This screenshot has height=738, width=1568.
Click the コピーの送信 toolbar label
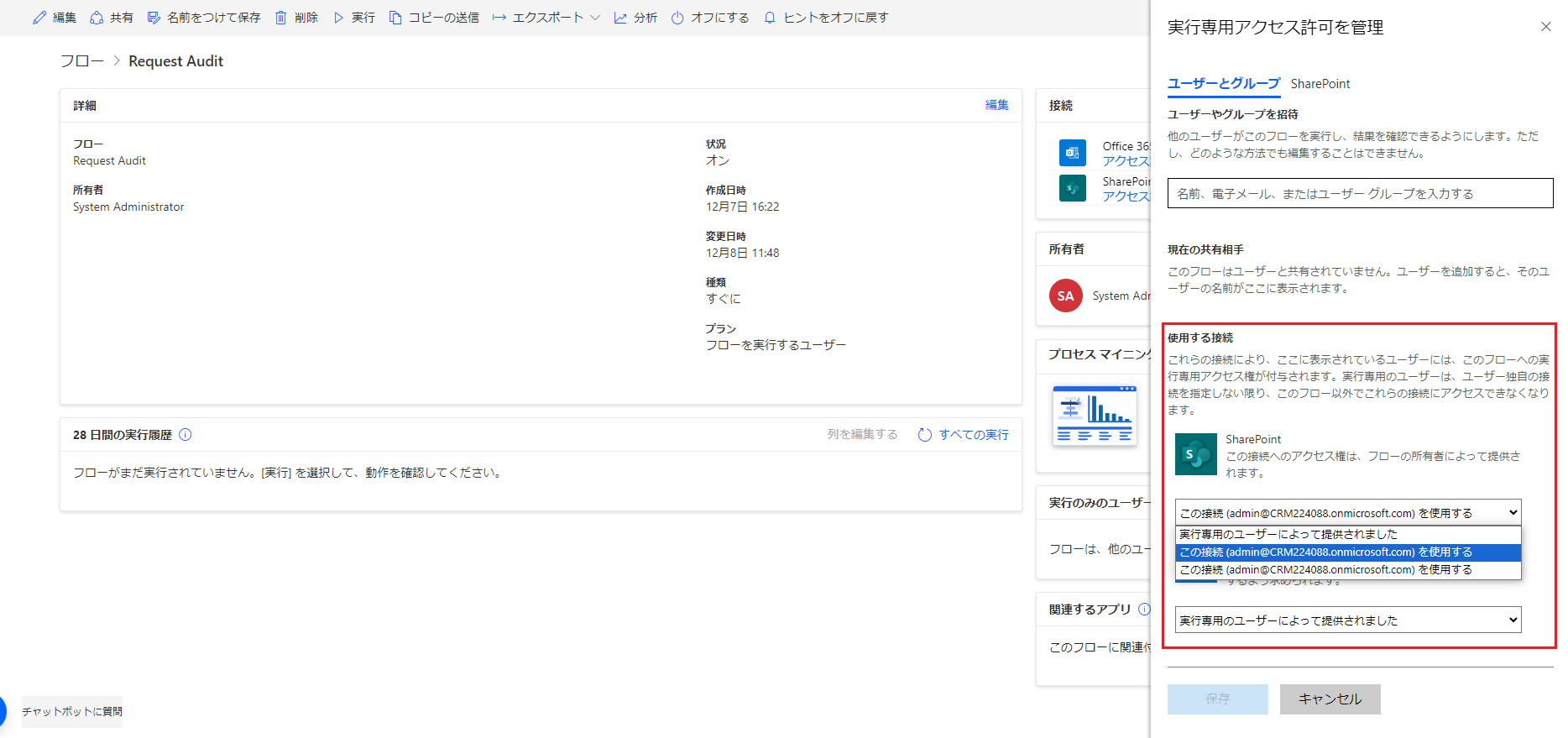(443, 18)
